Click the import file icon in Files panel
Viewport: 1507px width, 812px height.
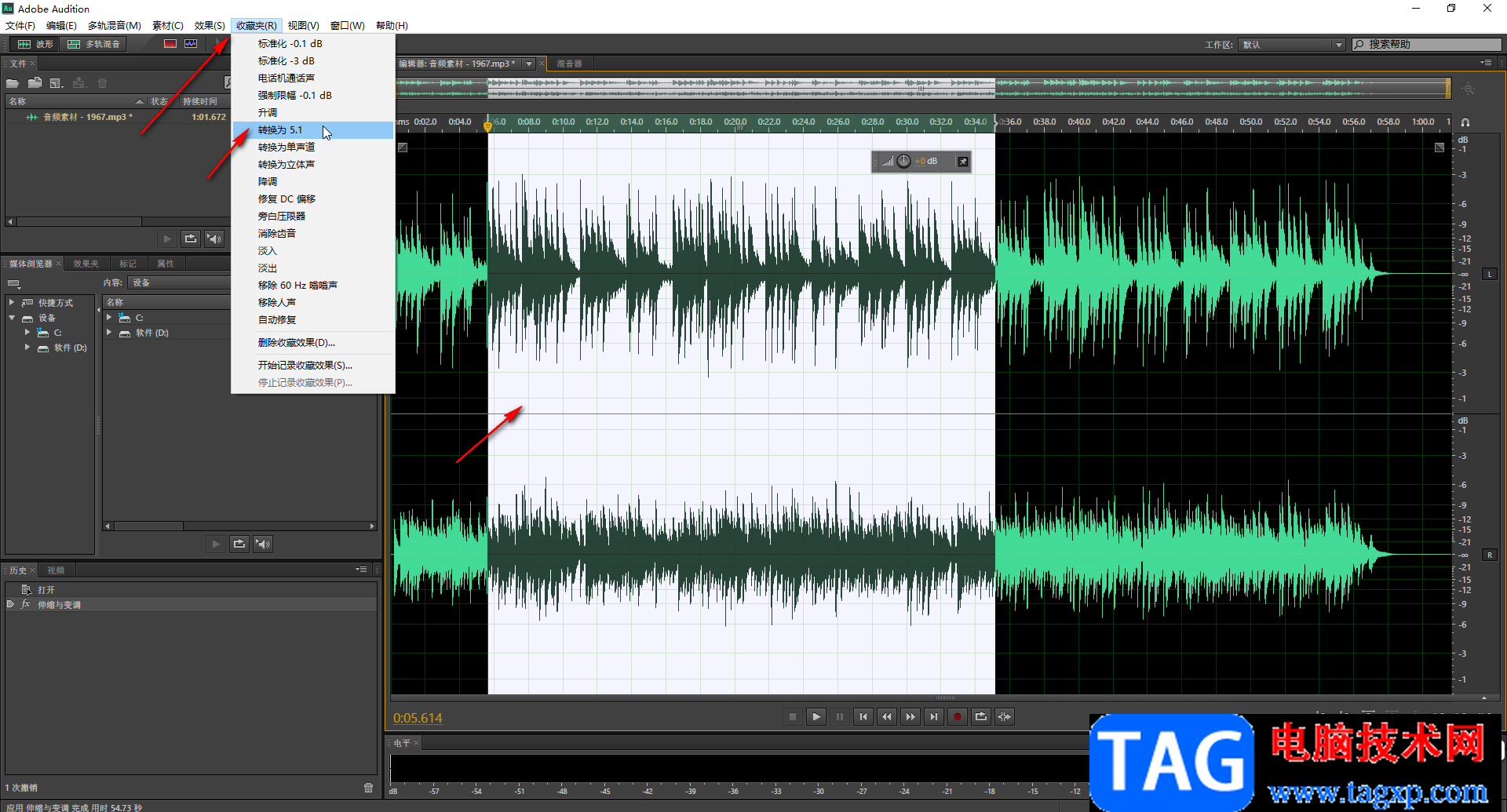coord(35,83)
